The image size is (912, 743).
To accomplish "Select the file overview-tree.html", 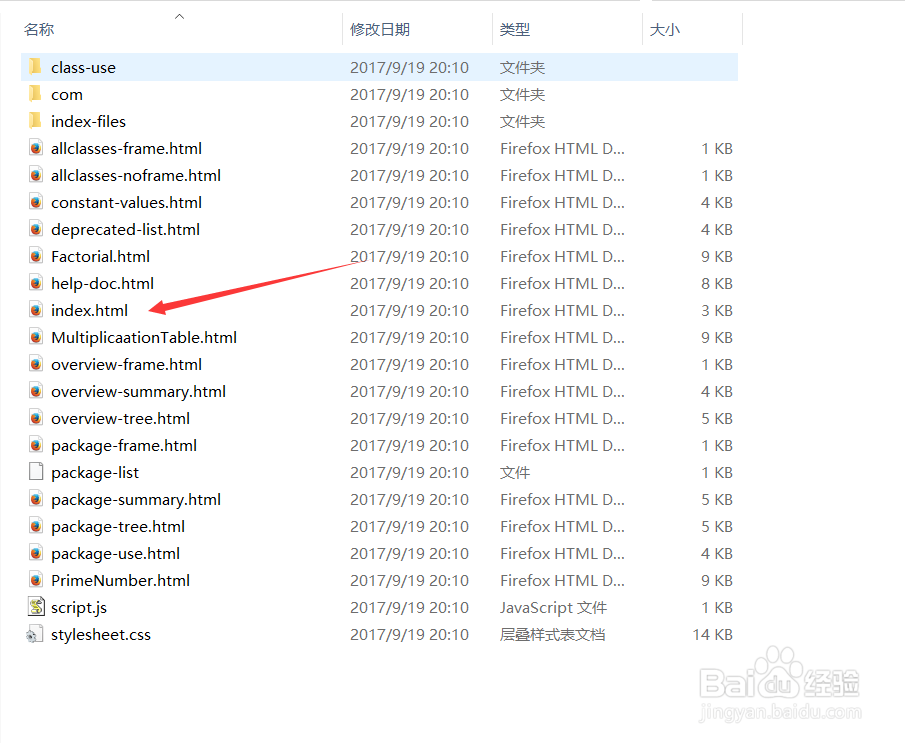I will pos(120,418).
